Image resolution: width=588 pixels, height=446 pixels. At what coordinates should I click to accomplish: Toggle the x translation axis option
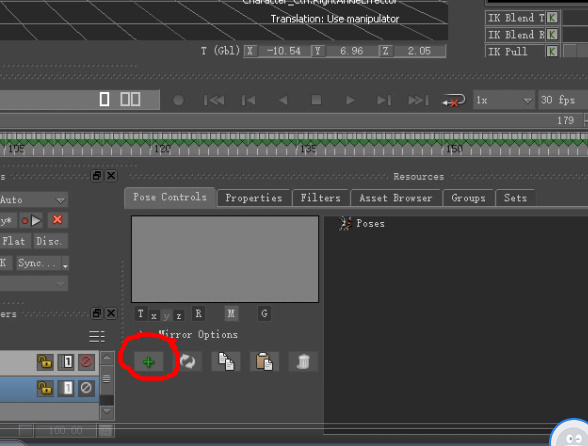(154, 316)
